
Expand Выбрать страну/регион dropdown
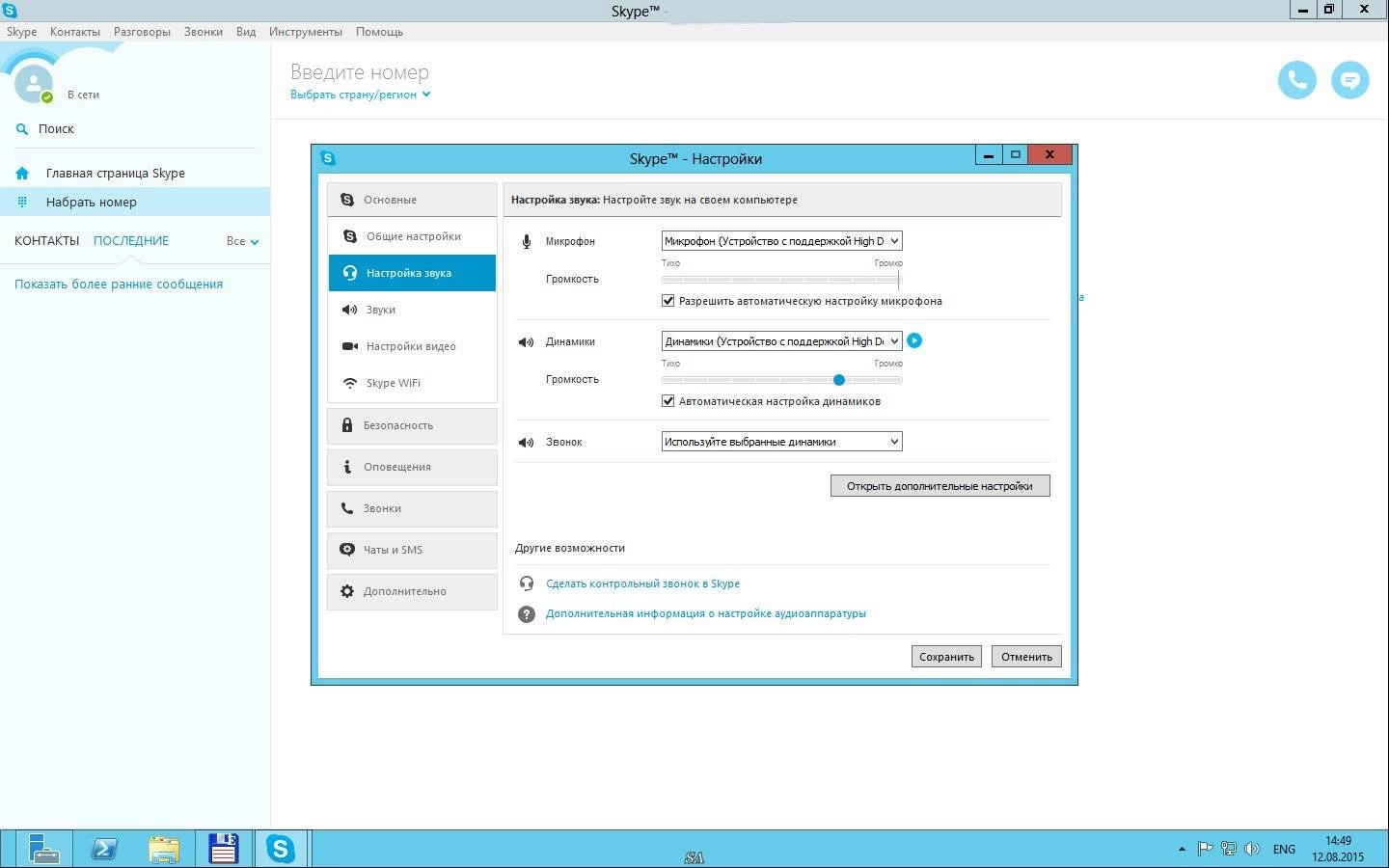click(x=360, y=95)
